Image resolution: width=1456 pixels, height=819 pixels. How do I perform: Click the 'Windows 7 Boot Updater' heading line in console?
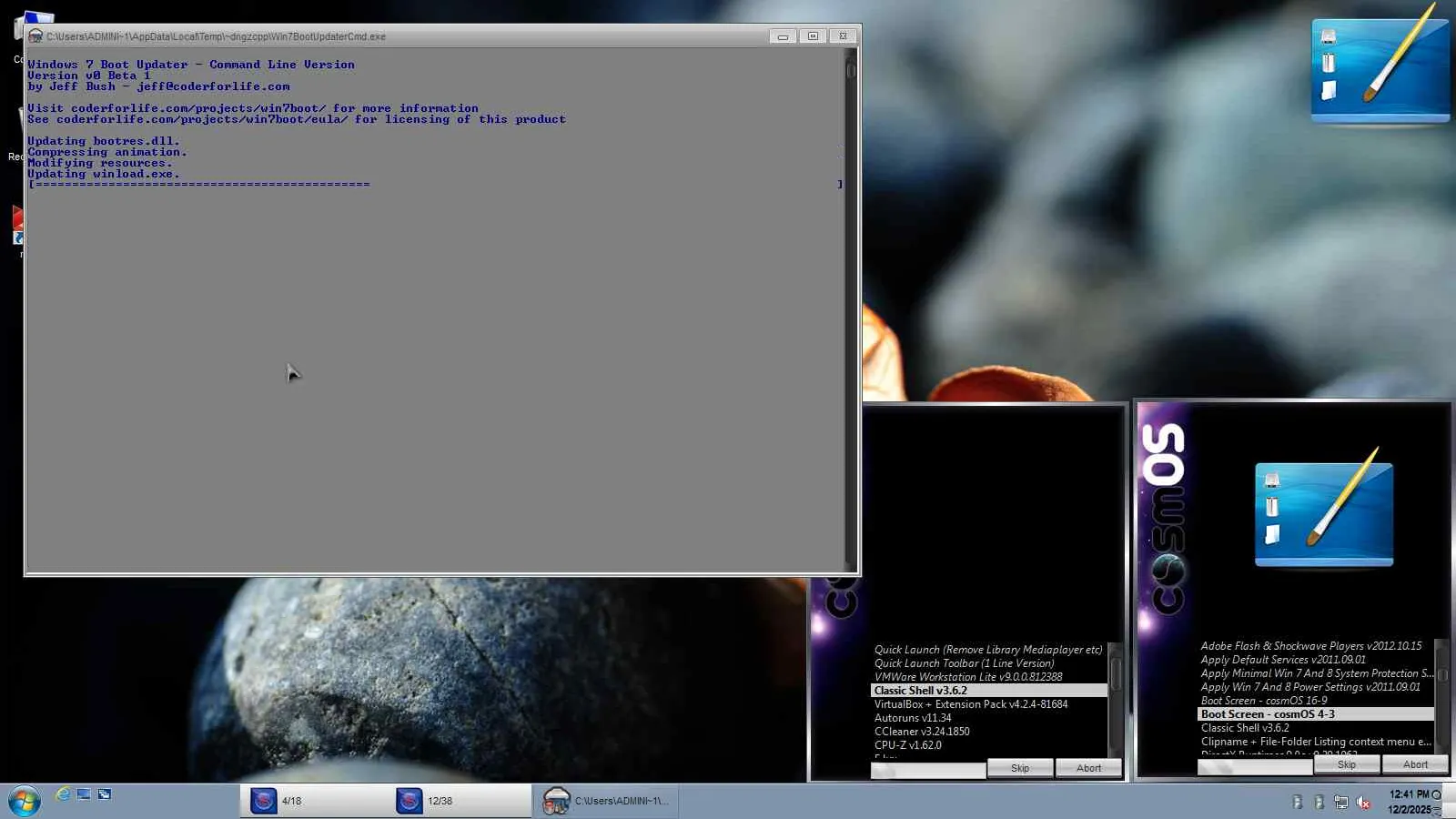(191, 65)
